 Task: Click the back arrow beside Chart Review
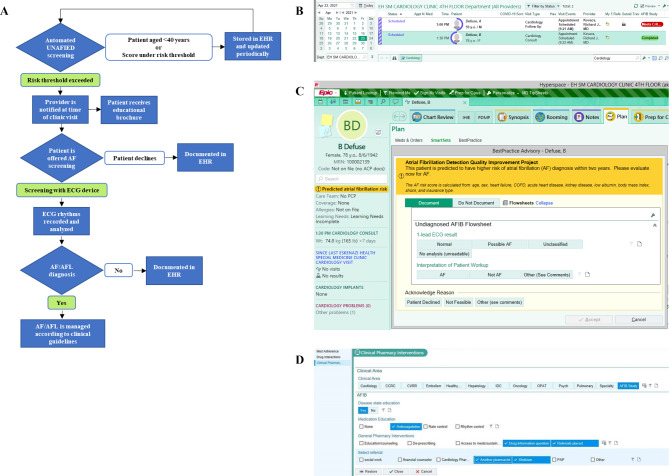(x=396, y=116)
